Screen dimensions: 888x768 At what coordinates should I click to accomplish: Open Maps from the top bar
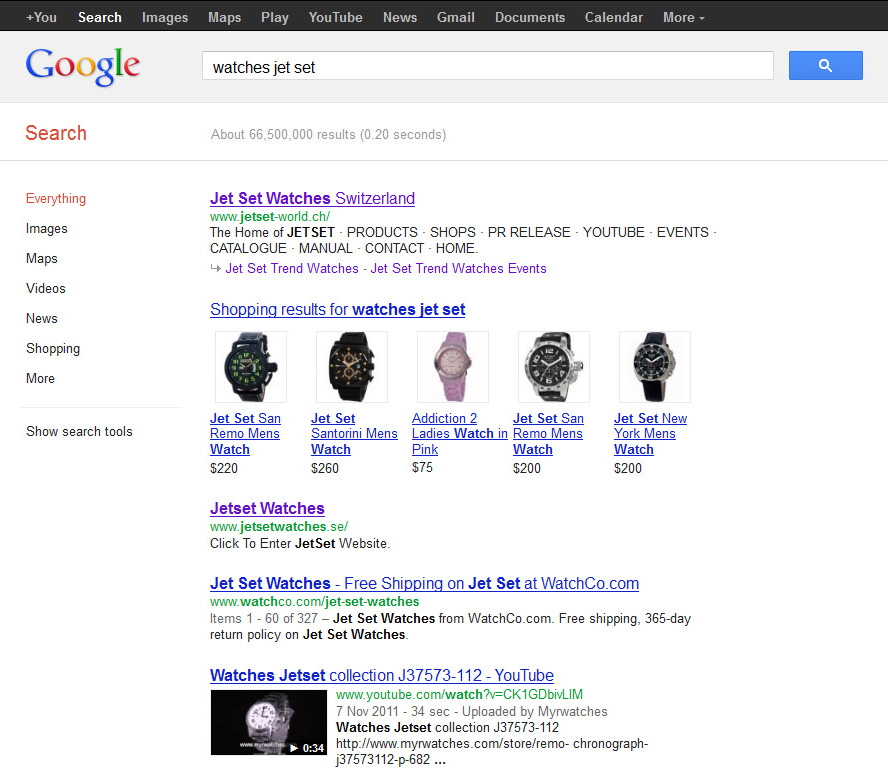(224, 18)
